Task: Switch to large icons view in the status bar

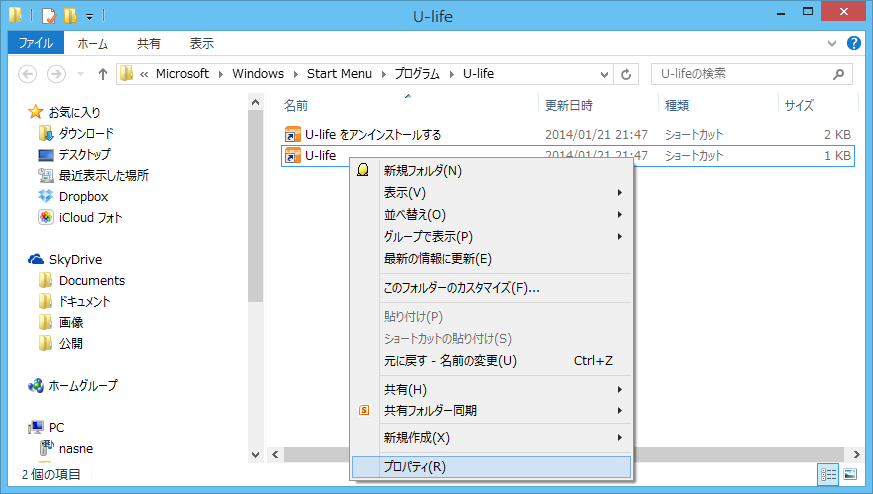Action: pos(850,475)
